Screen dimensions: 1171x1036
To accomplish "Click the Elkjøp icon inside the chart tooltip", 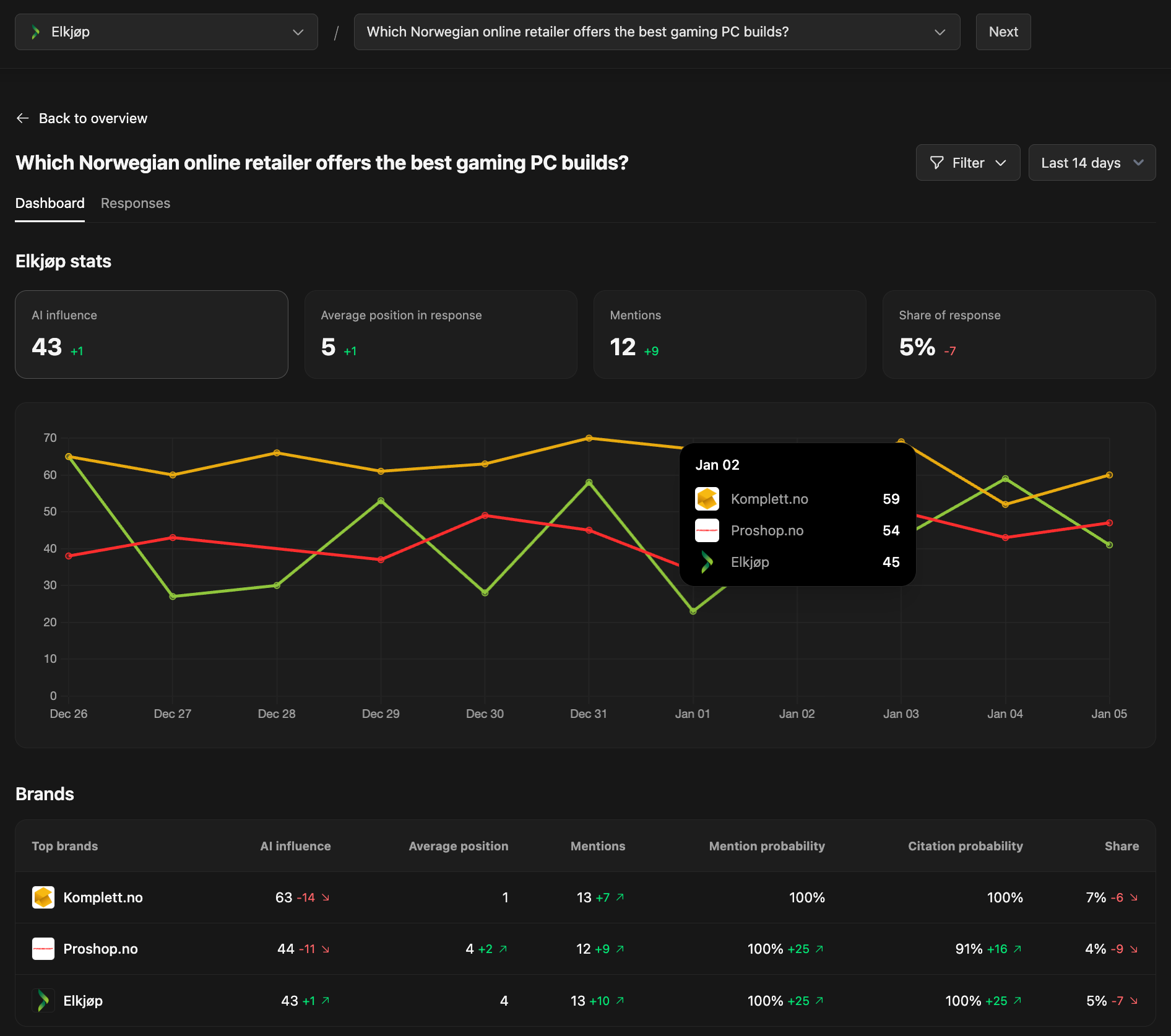I will pyautogui.click(x=707, y=562).
